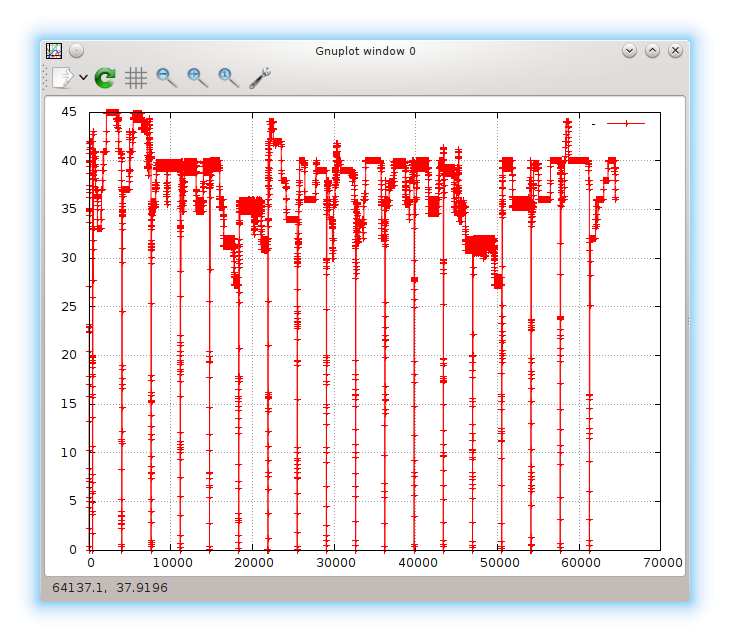Minimize the Gnuplot window
The image size is (730, 642).
click(x=629, y=51)
